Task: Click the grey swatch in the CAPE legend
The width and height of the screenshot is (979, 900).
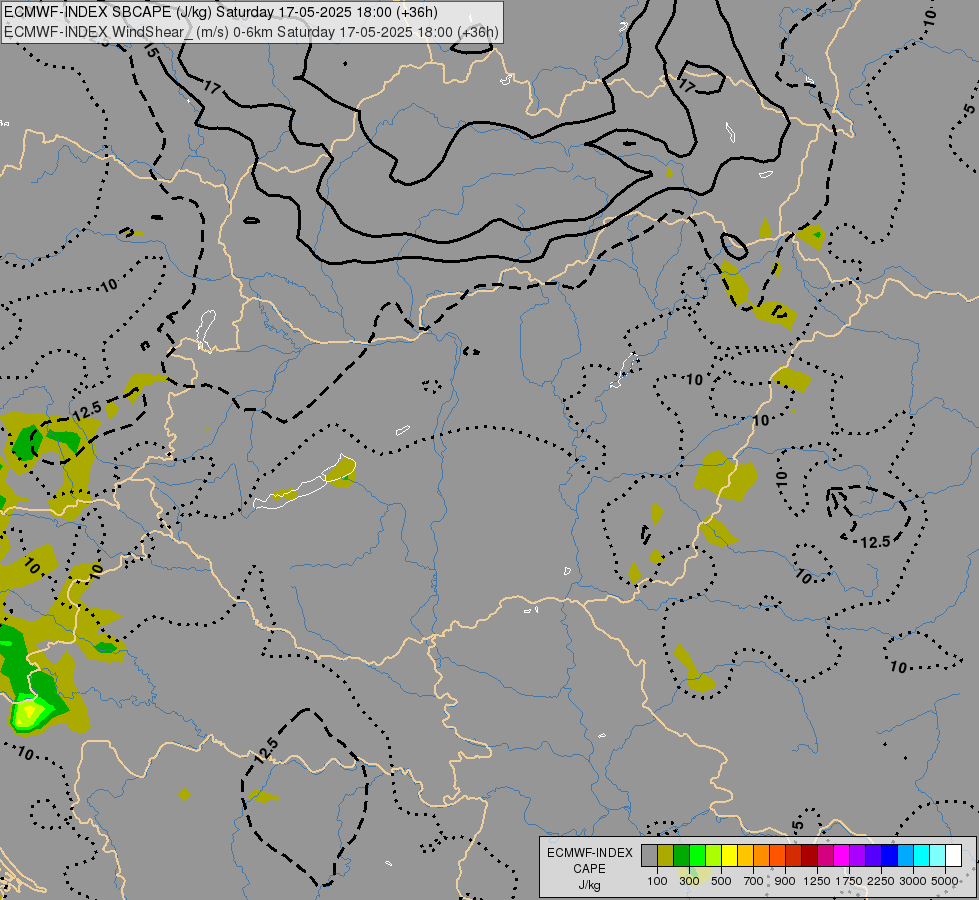Action: [x=649, y=855]
